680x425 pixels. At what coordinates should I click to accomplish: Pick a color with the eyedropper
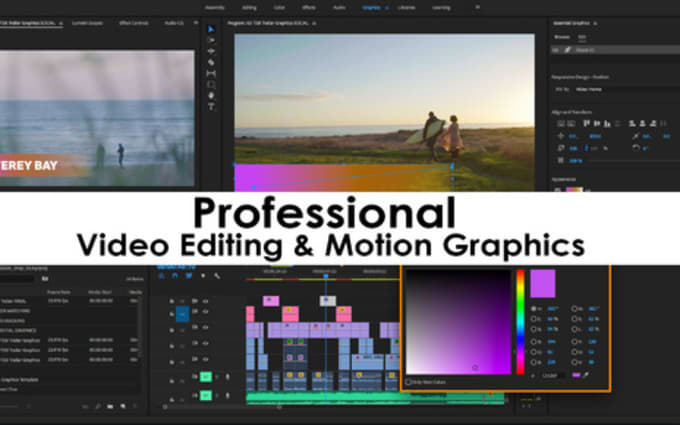(586, 375)
